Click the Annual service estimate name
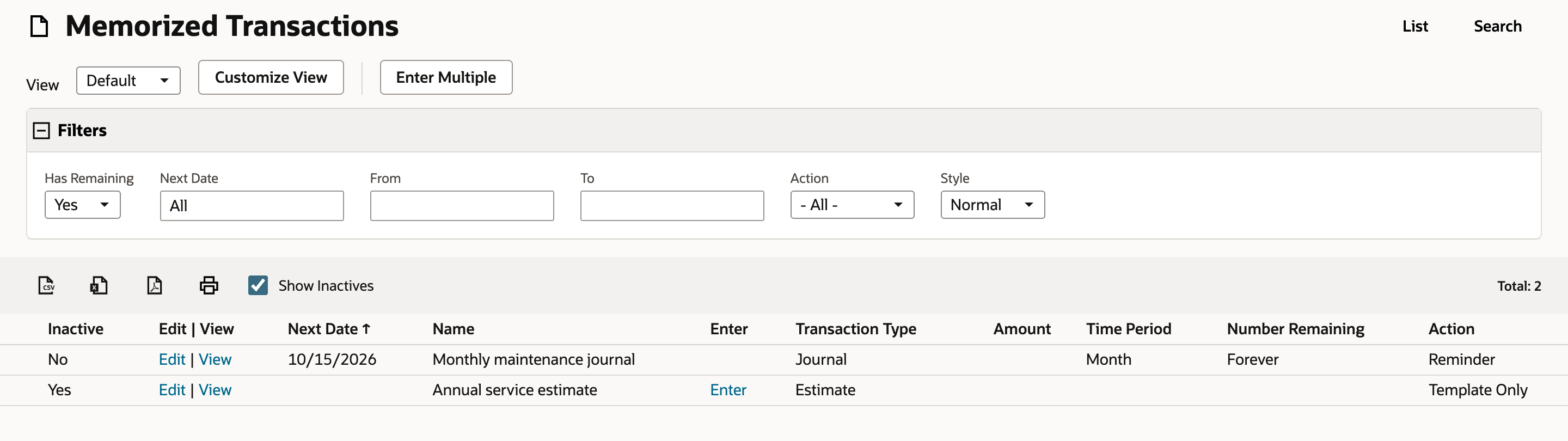1568x441 pixels. click(514, 390)
